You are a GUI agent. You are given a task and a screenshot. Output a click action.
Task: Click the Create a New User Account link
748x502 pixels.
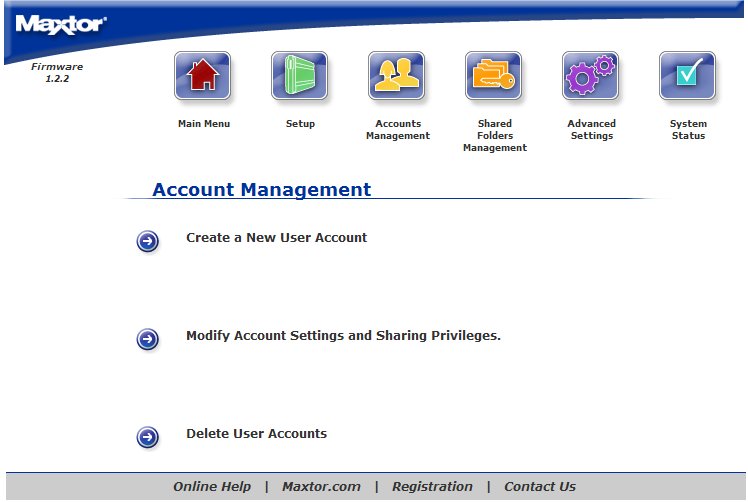tap(276, 238)
